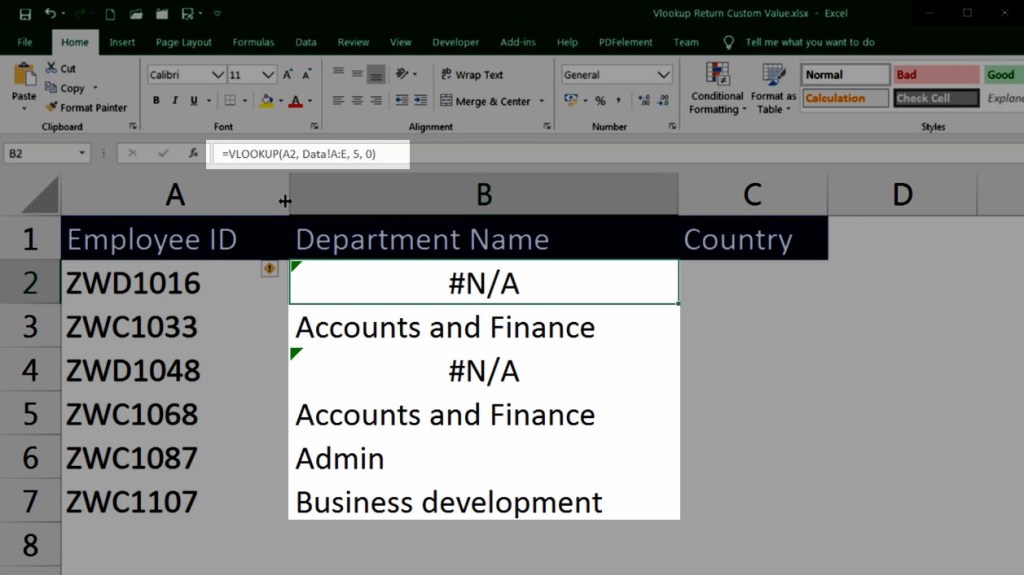Click the Increase Font Size icon
This screenshot has height=575, width=1024.
[x=288, y=75]
